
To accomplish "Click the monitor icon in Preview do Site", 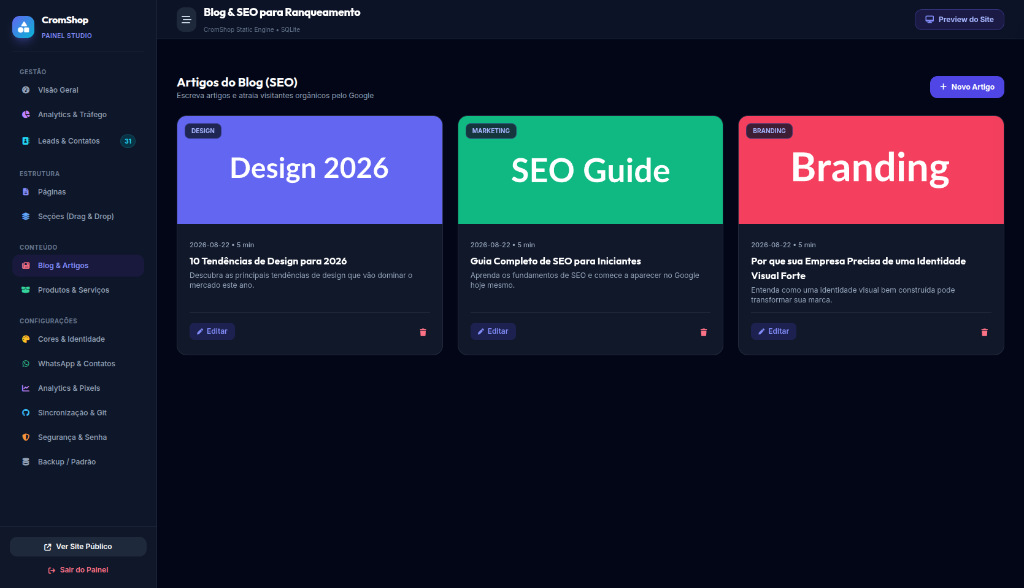I will click(929, 20).
